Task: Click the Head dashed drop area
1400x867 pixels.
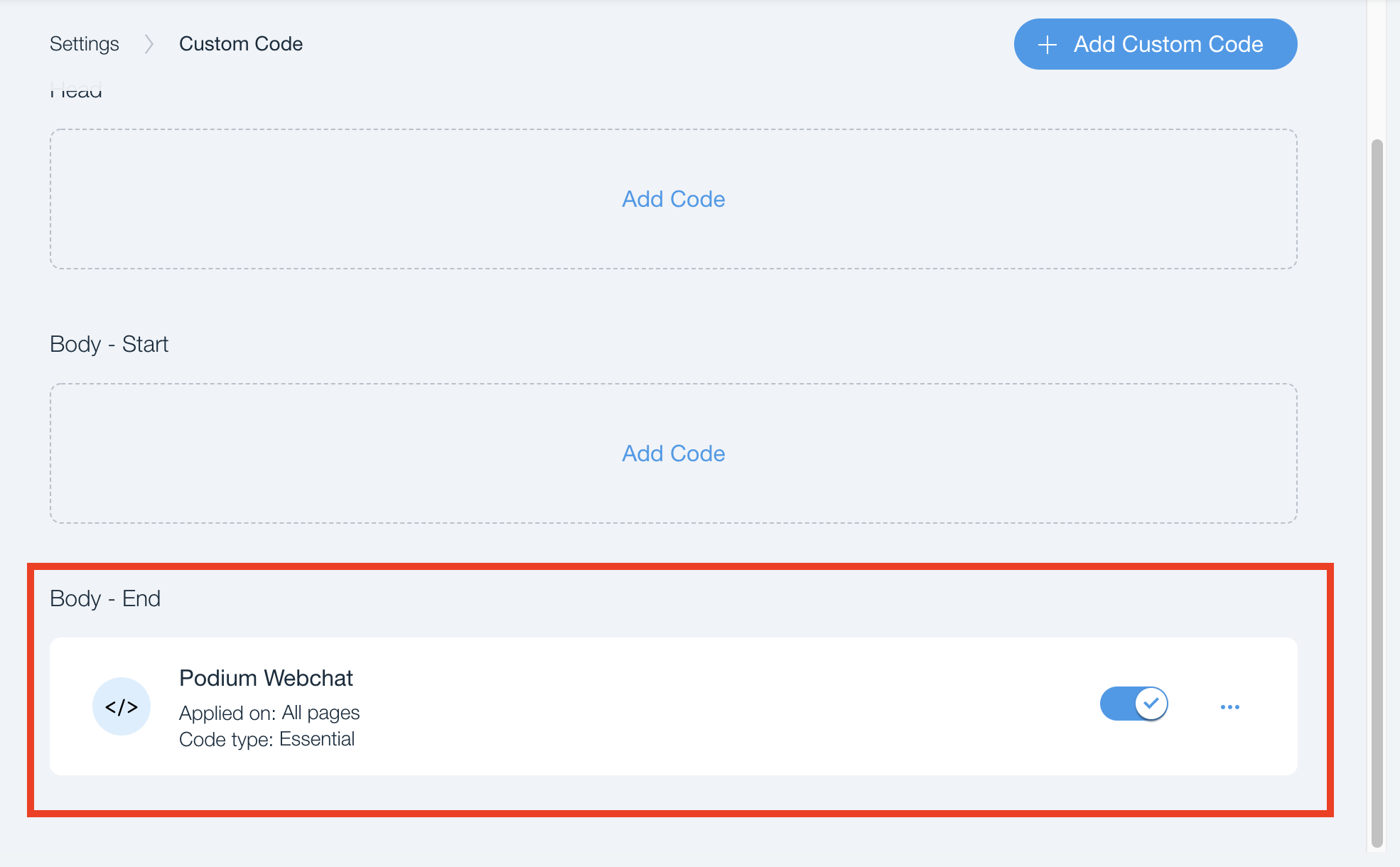Action: tap(673, 199)
